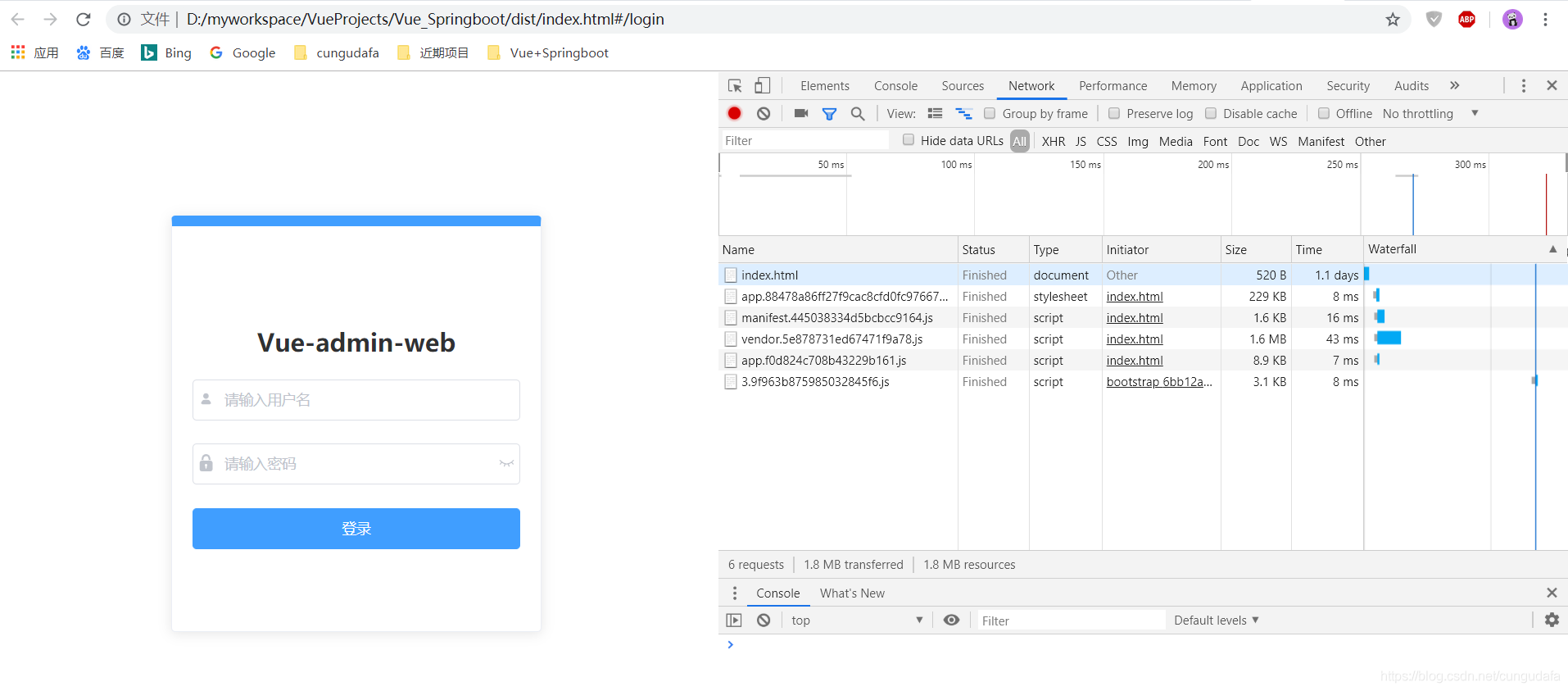Close the console drawer
The image size is (1568, 691).
[x=1552, y=593]
